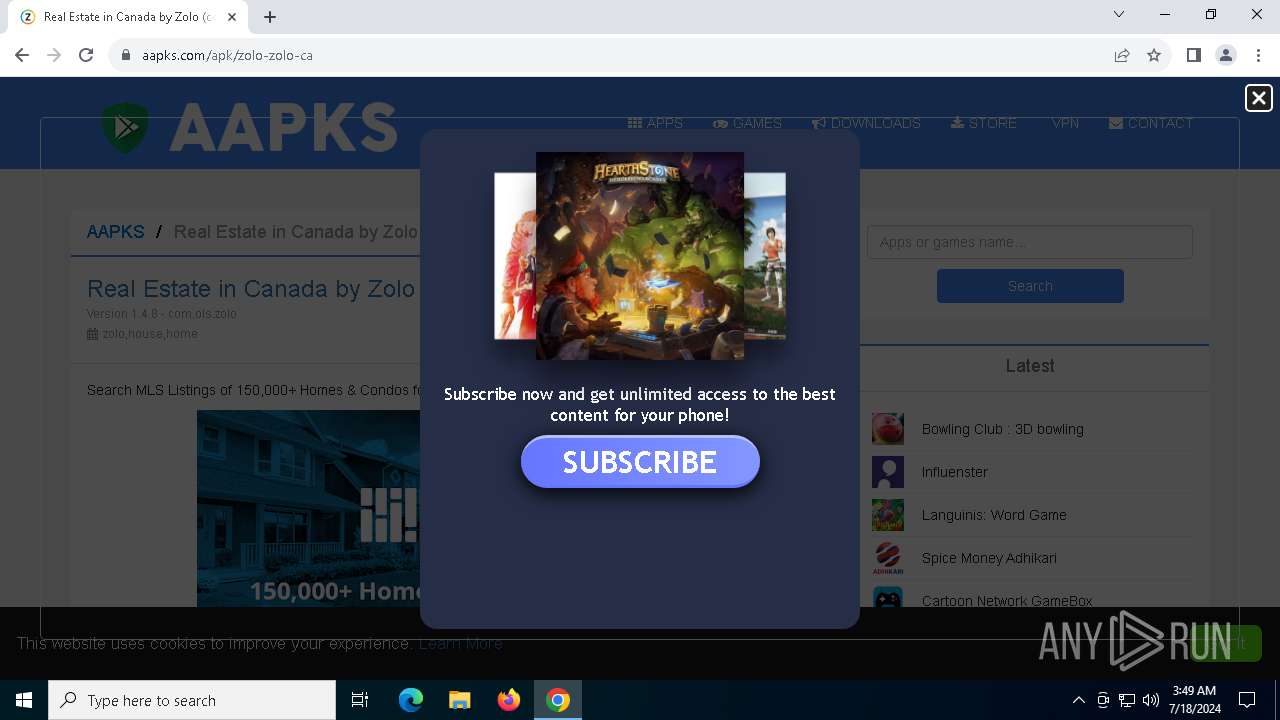The image size is (1280, 720).
Task: Open Bowling Club : 3D bowling
Action: pos(1003,429)
